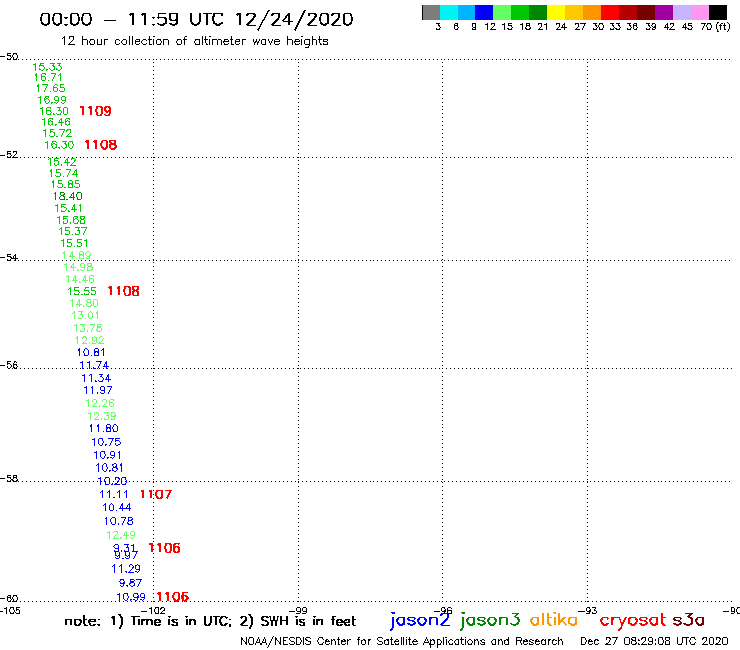Click the red swatch in the color scale
Screen dimensions: 740x650
(610, 12)
